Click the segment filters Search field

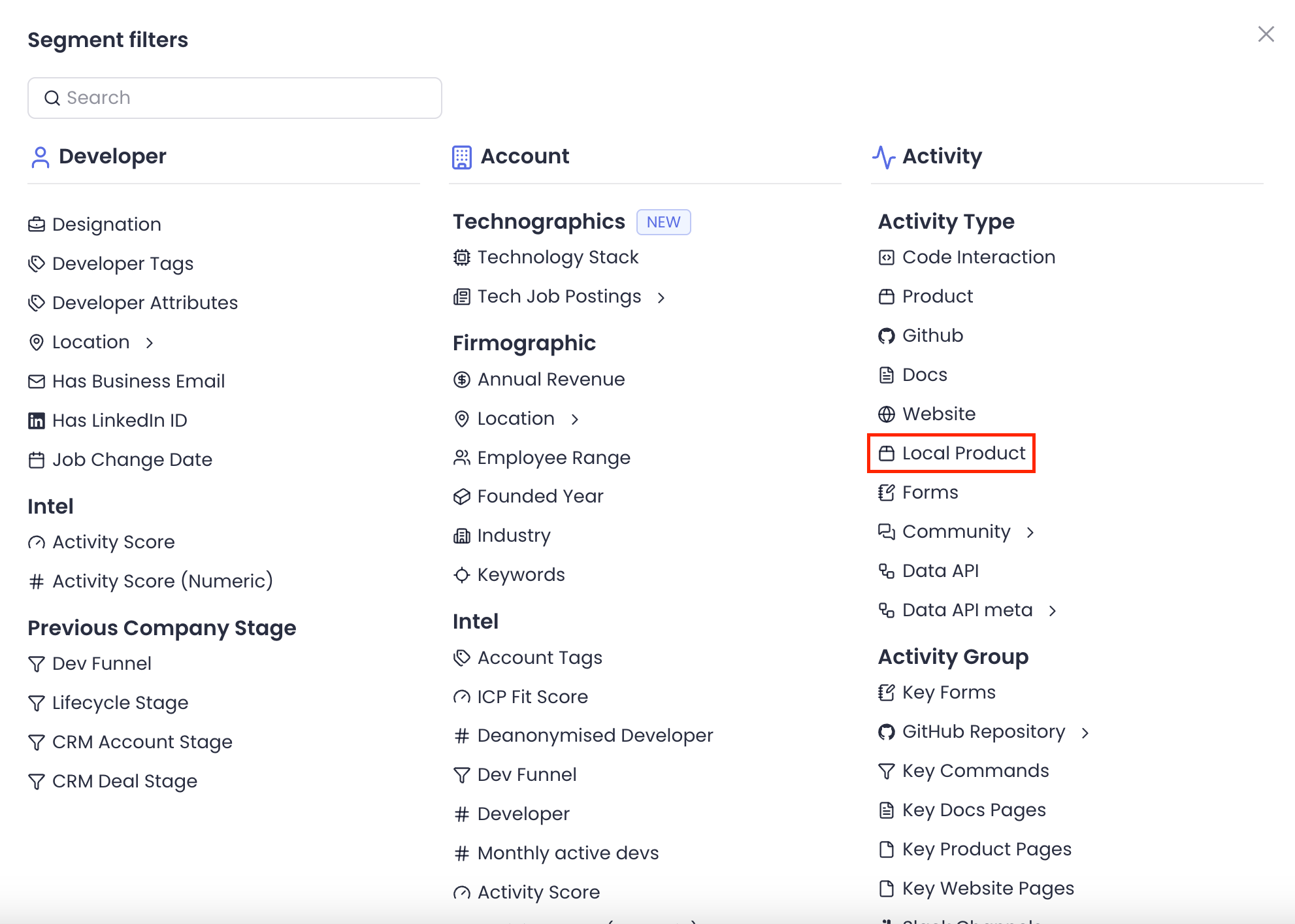point(235,98)
